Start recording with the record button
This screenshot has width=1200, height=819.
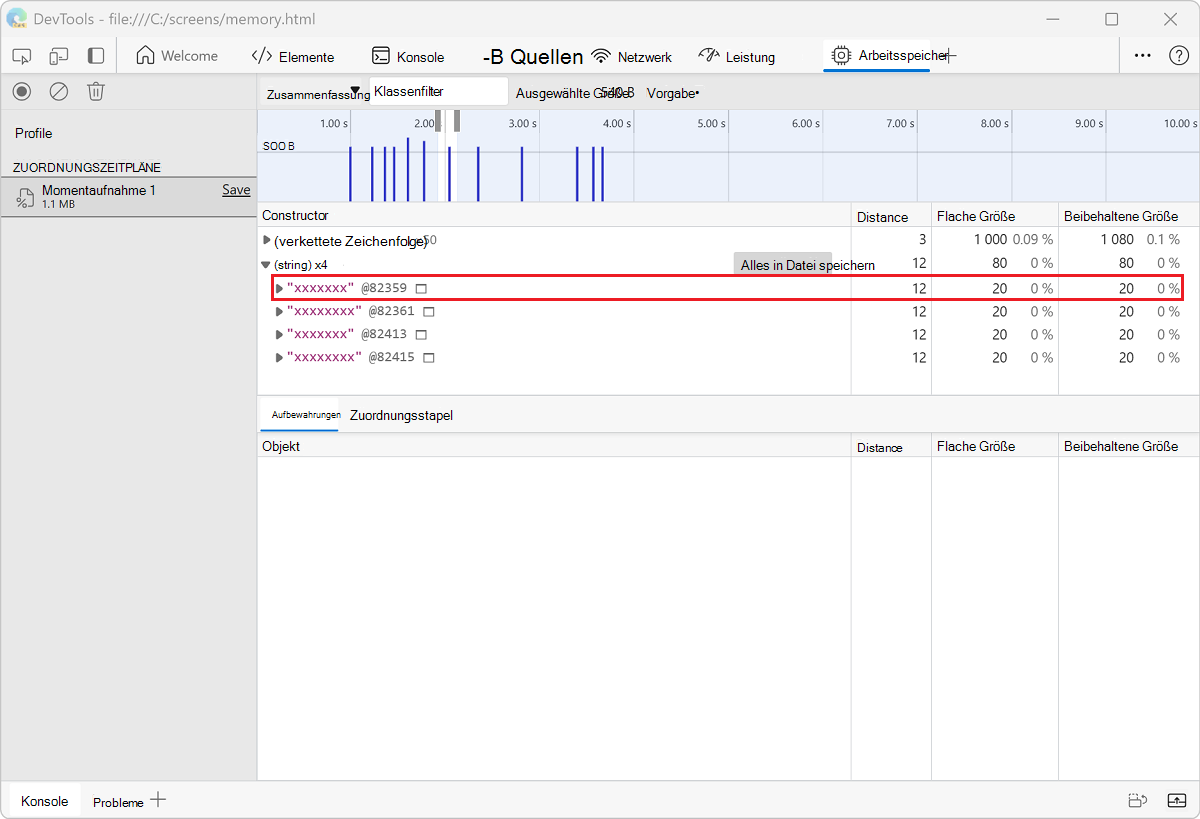coord(22,92)
